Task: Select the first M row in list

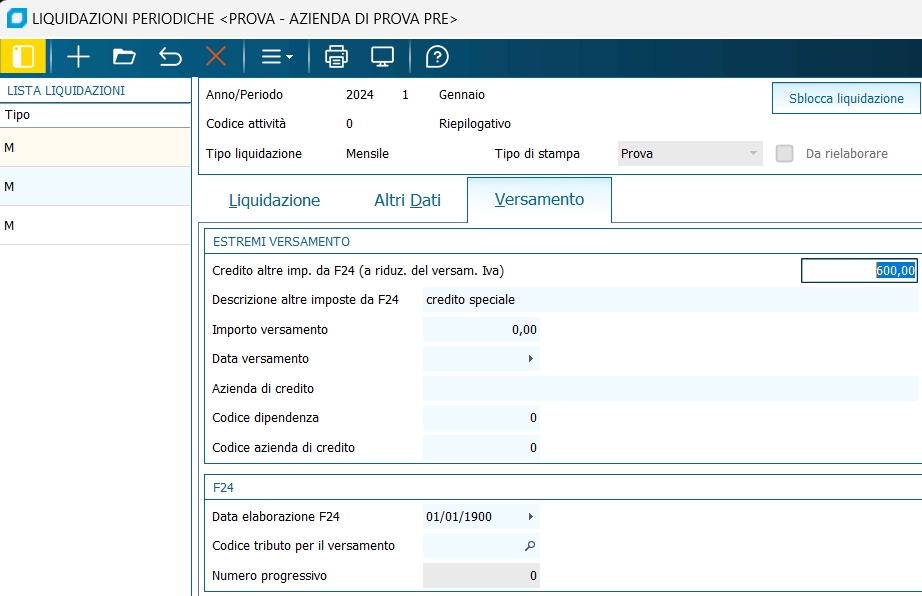Action: [95, 148]
